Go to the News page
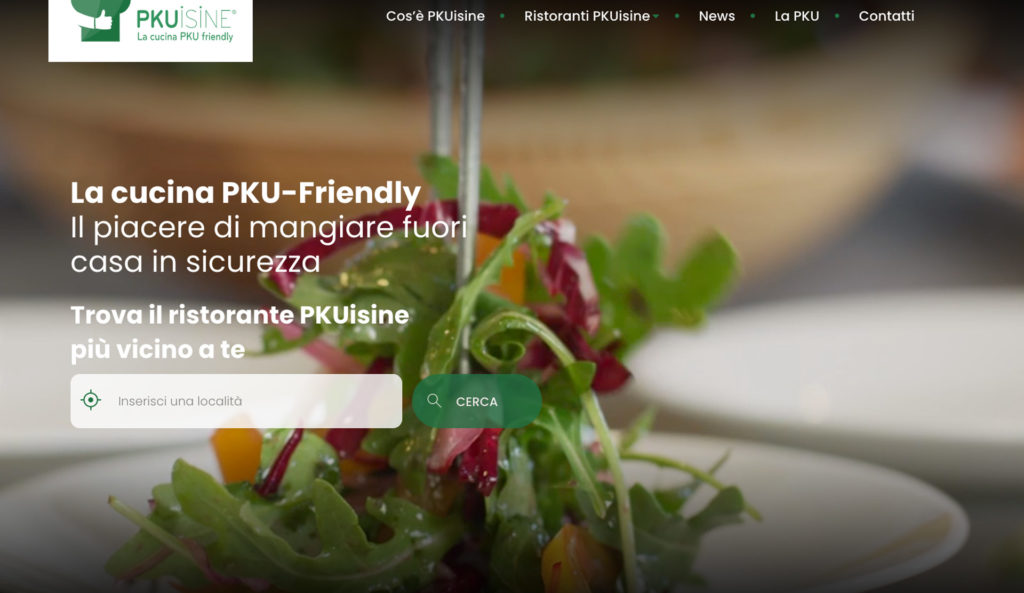 click(x=716, y=16)
